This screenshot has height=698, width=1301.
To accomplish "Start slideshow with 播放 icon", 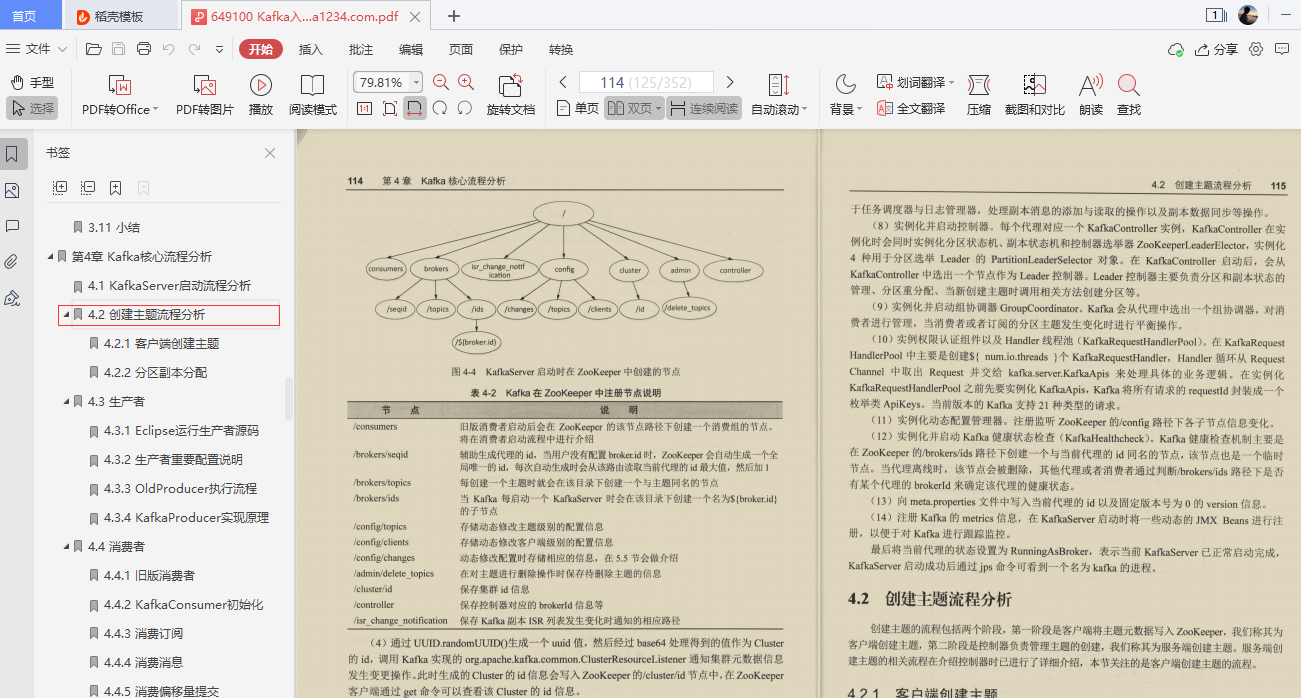I will point(261,96).
